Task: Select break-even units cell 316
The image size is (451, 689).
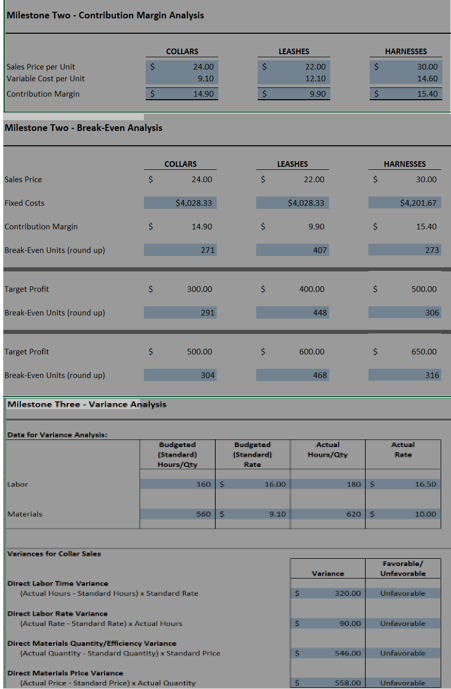Action: (x=404, y=375)
